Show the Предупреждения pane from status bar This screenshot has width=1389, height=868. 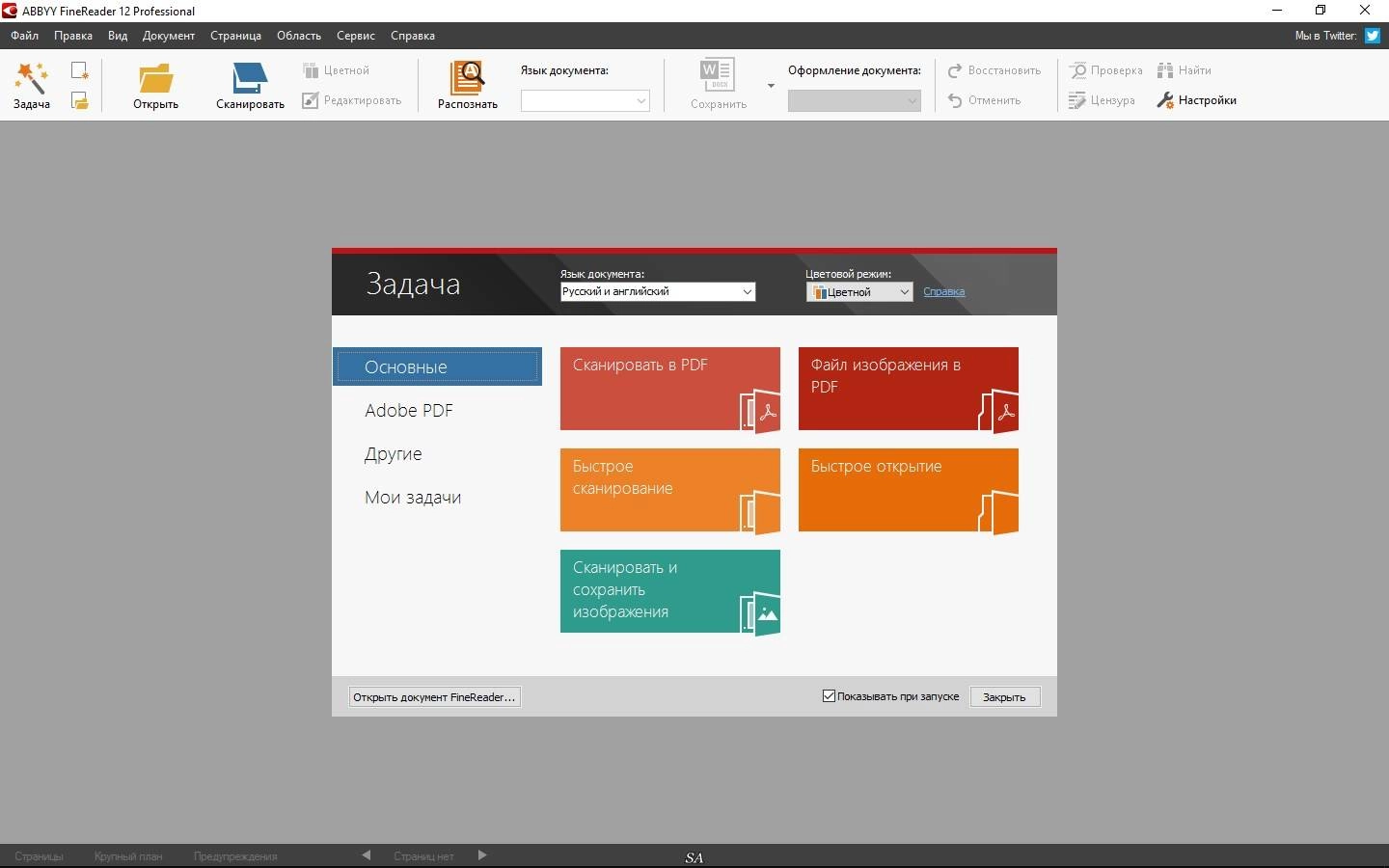click(235, 856)
